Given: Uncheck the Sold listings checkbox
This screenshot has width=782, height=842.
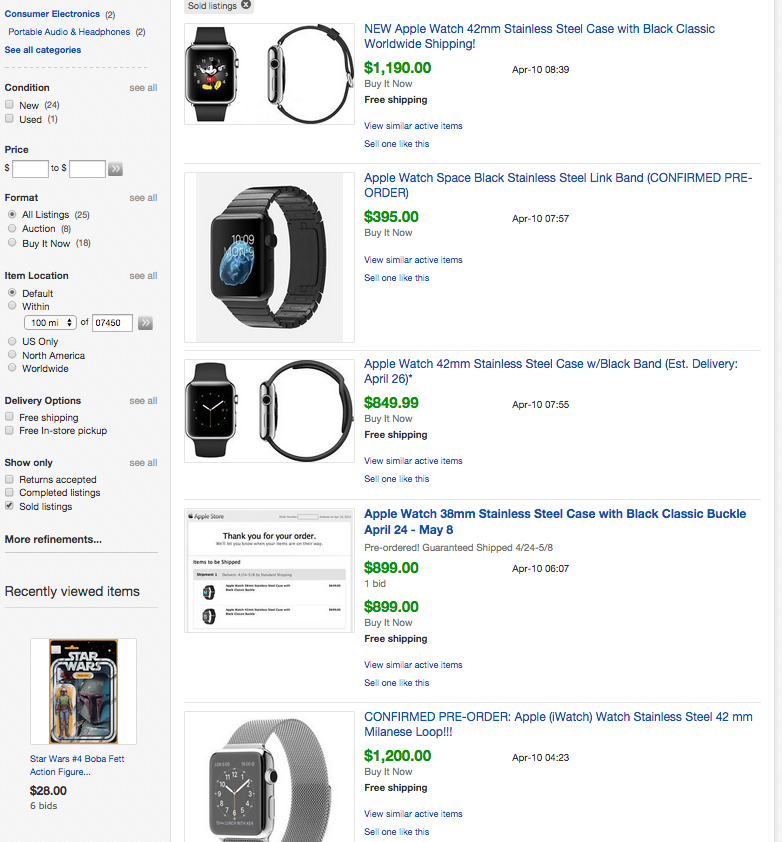Looking at the screenshot, I should click(9, 507).
